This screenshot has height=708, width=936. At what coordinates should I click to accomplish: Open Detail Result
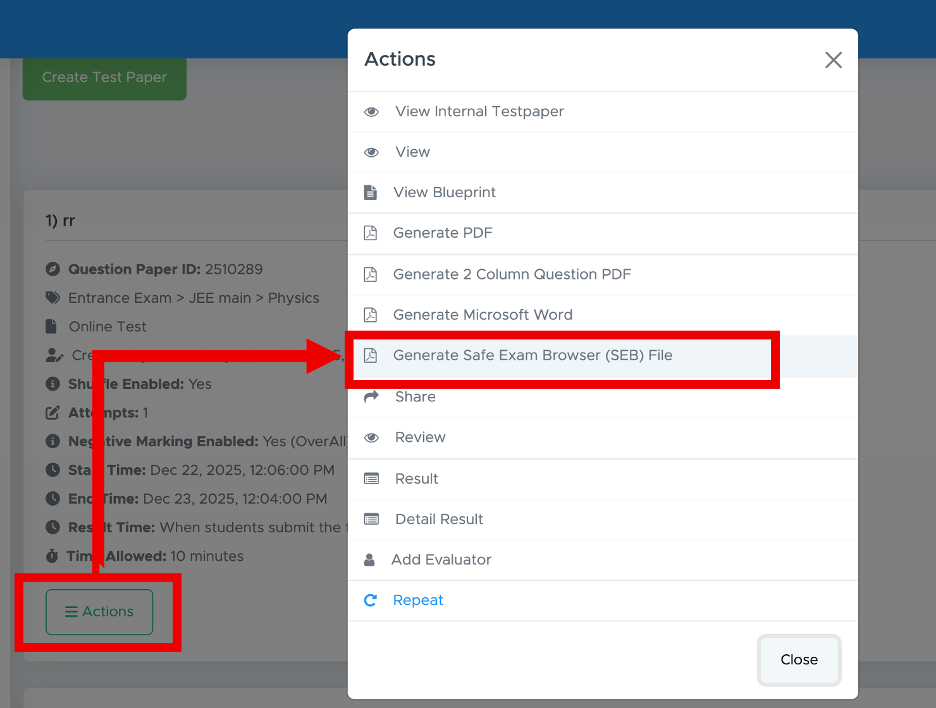click(602, 519)
